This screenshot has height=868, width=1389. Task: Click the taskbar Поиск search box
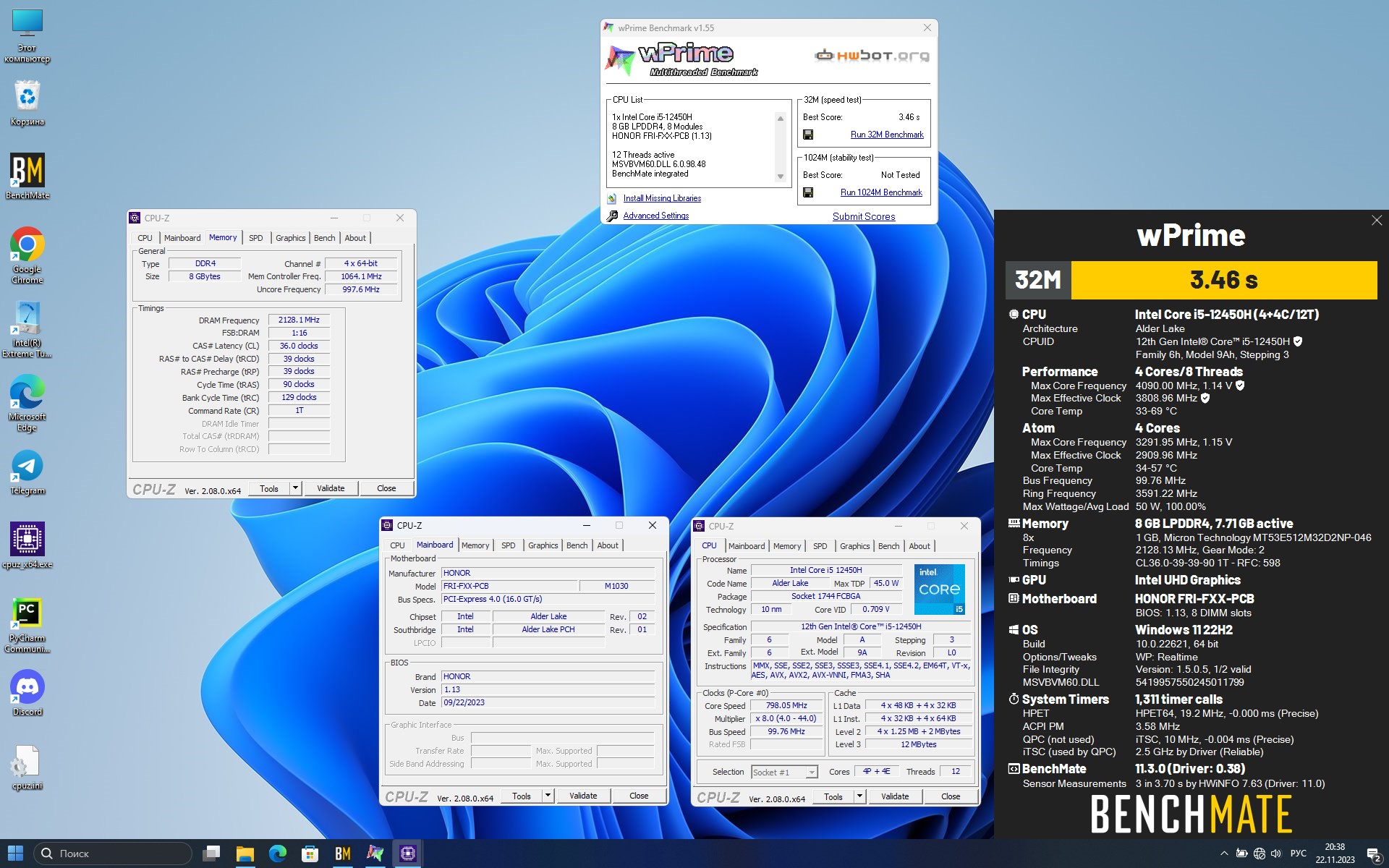click(x=113, y=854)
